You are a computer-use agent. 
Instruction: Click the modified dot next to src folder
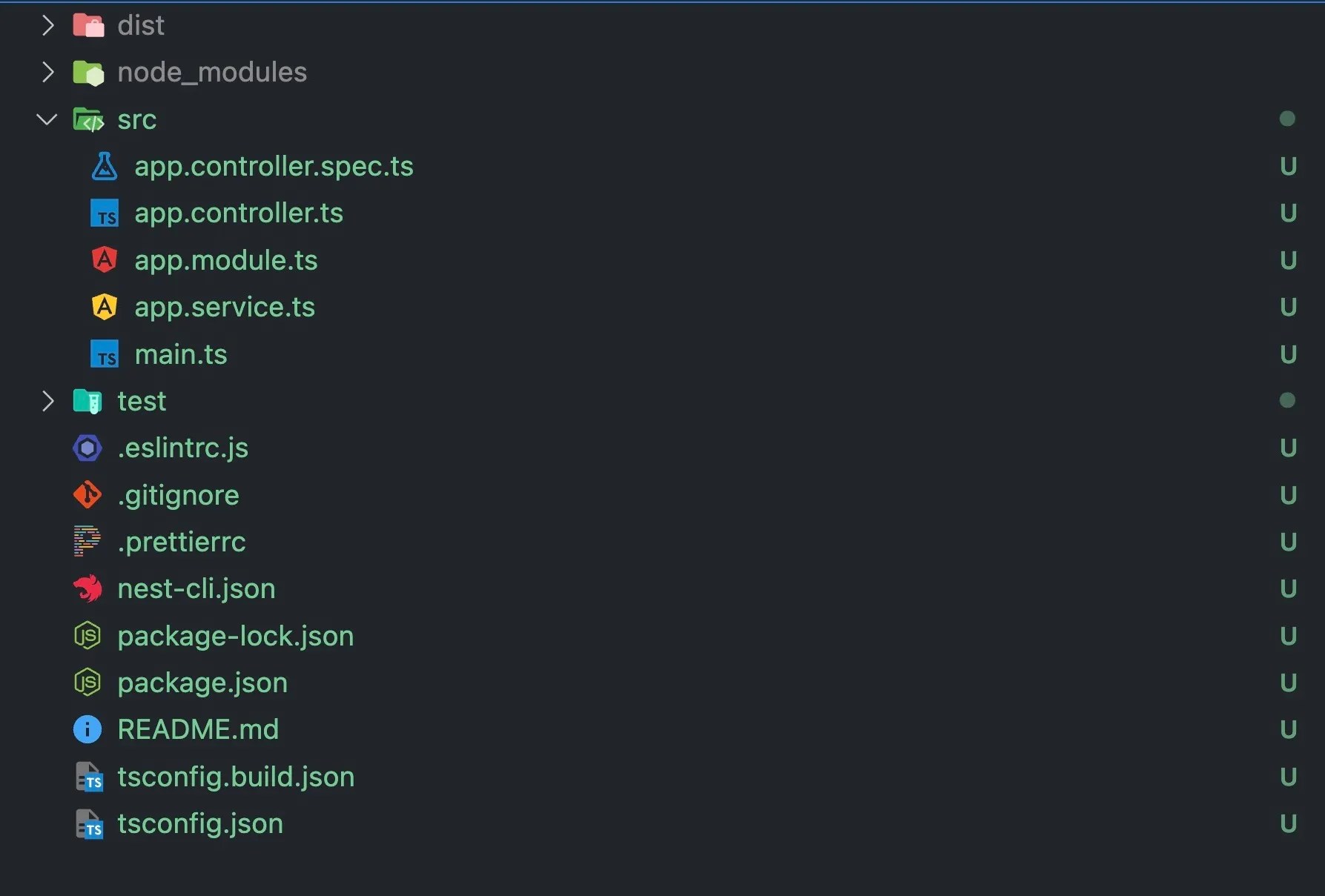[1287, 119]
